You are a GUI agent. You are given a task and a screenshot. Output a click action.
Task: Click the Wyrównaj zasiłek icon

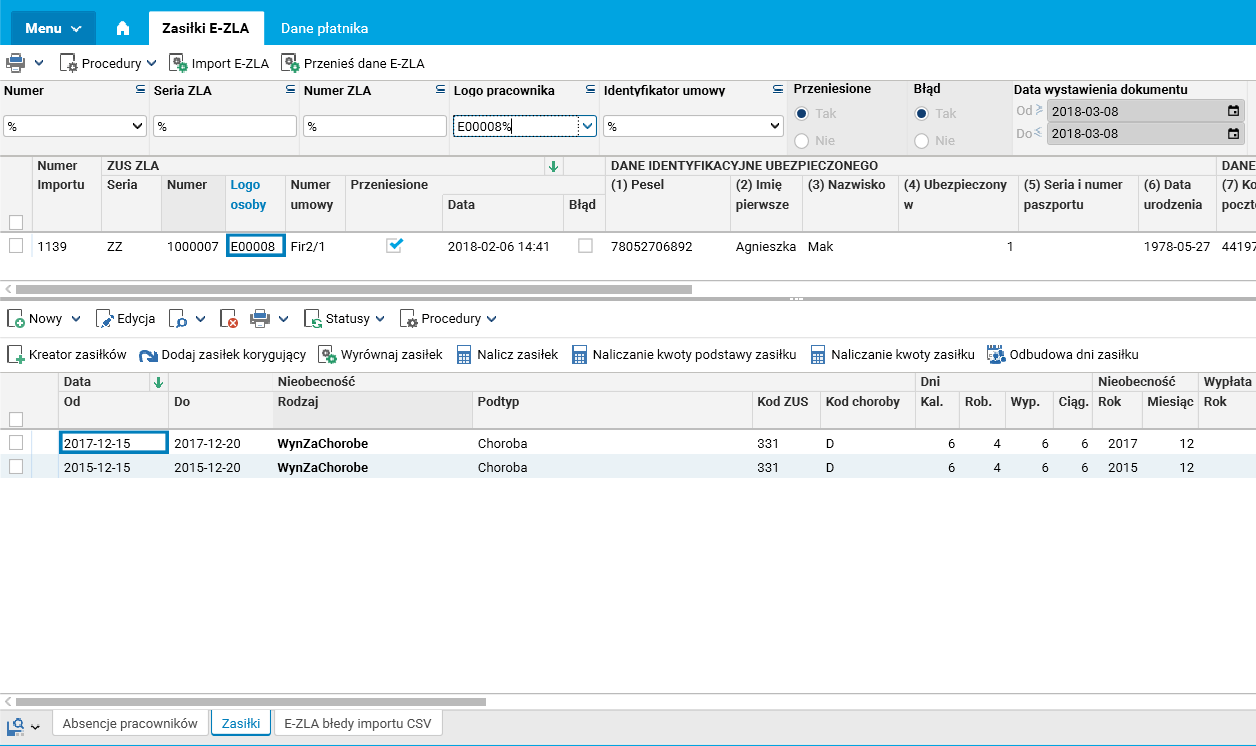coord(327,354)
